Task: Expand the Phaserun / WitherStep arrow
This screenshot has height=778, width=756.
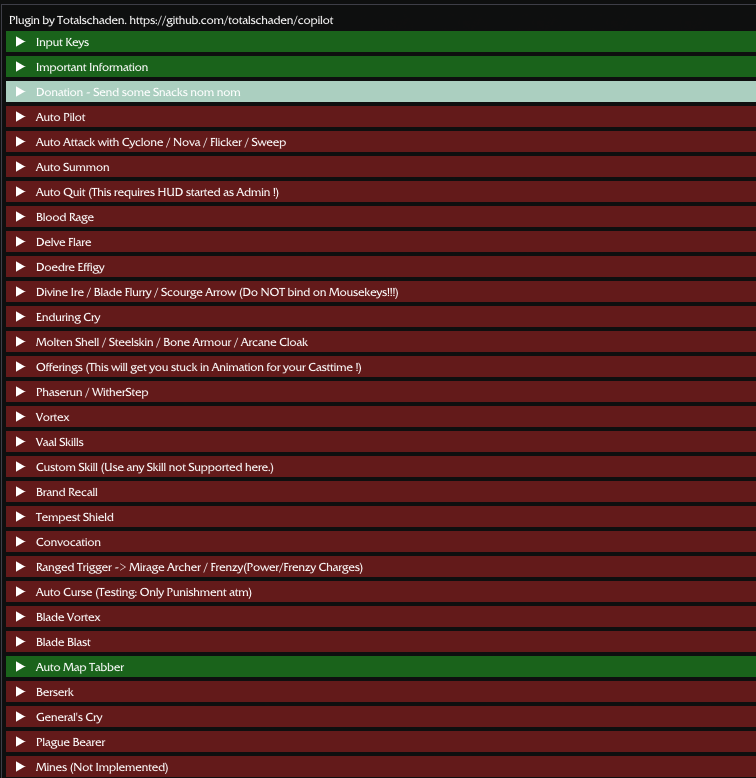Action: click(x=20, y=392)
